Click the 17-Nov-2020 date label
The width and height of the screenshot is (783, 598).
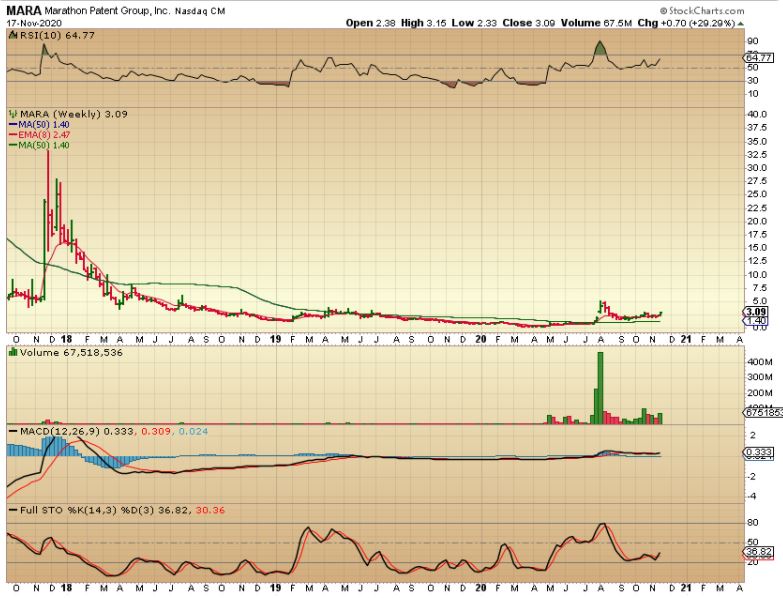(34, 23)
